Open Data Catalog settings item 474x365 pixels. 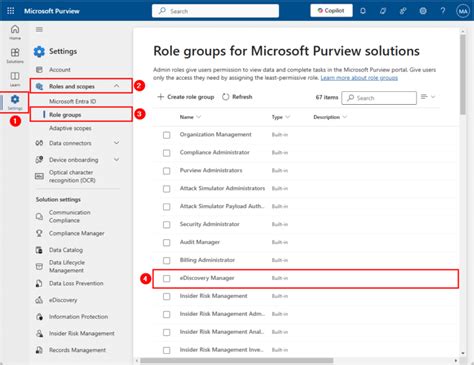coord(66,250)
